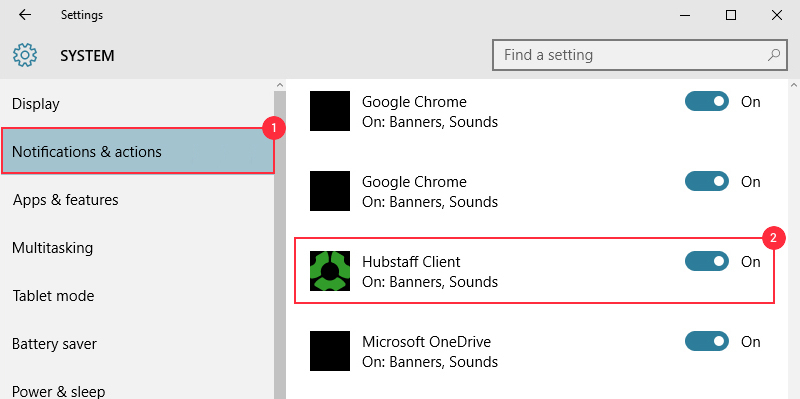Click the first Google Chrome app icon
The image size is (800, 399).
click(x=330, y=111)
